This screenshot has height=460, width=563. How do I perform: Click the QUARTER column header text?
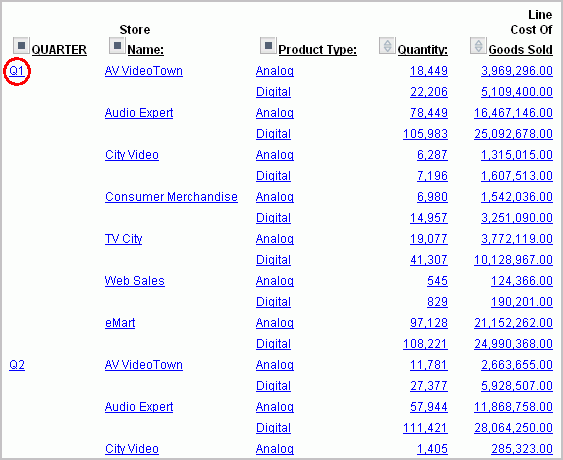click(59, 50)
